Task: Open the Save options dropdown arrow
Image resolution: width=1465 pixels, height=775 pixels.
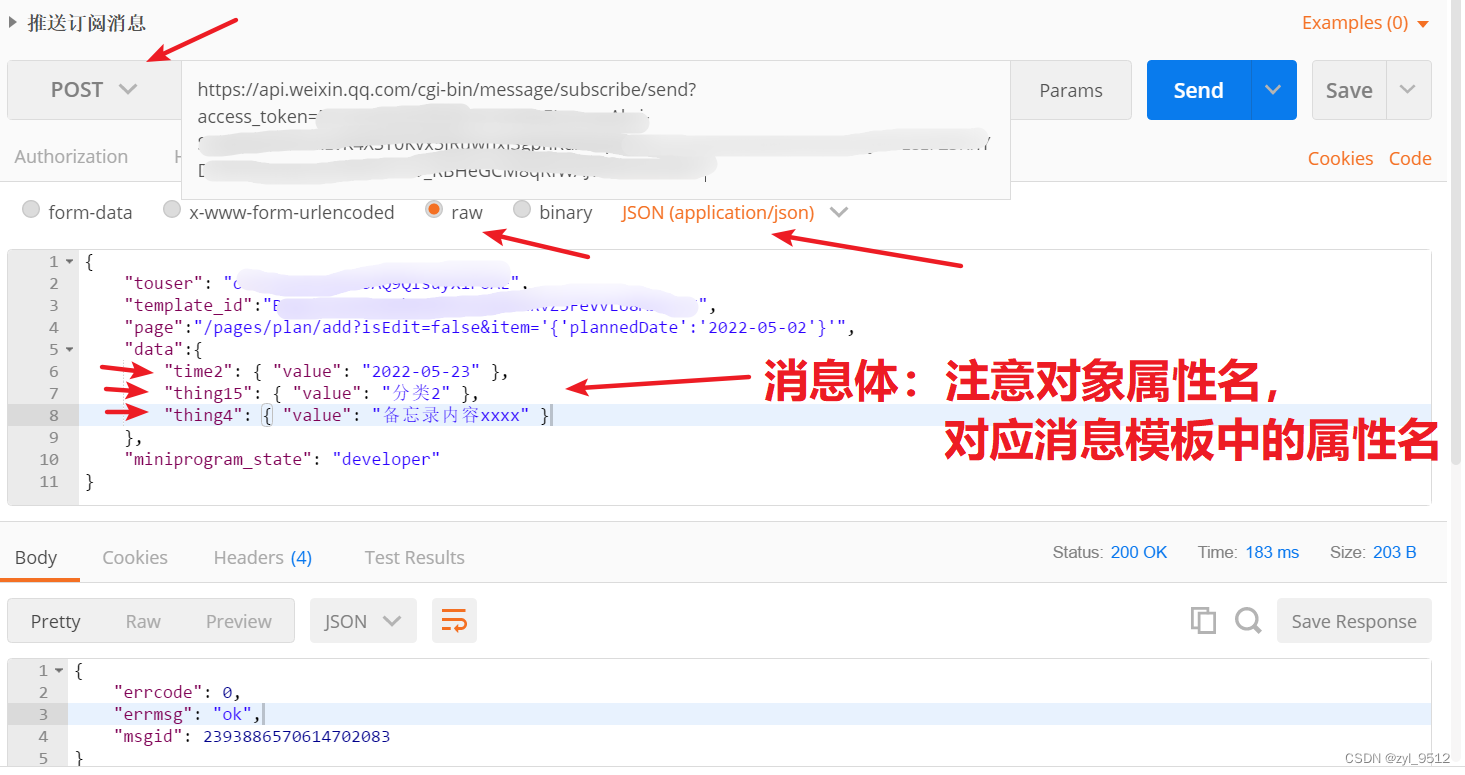Action: pyautogui.click(x=1408, y=90)
